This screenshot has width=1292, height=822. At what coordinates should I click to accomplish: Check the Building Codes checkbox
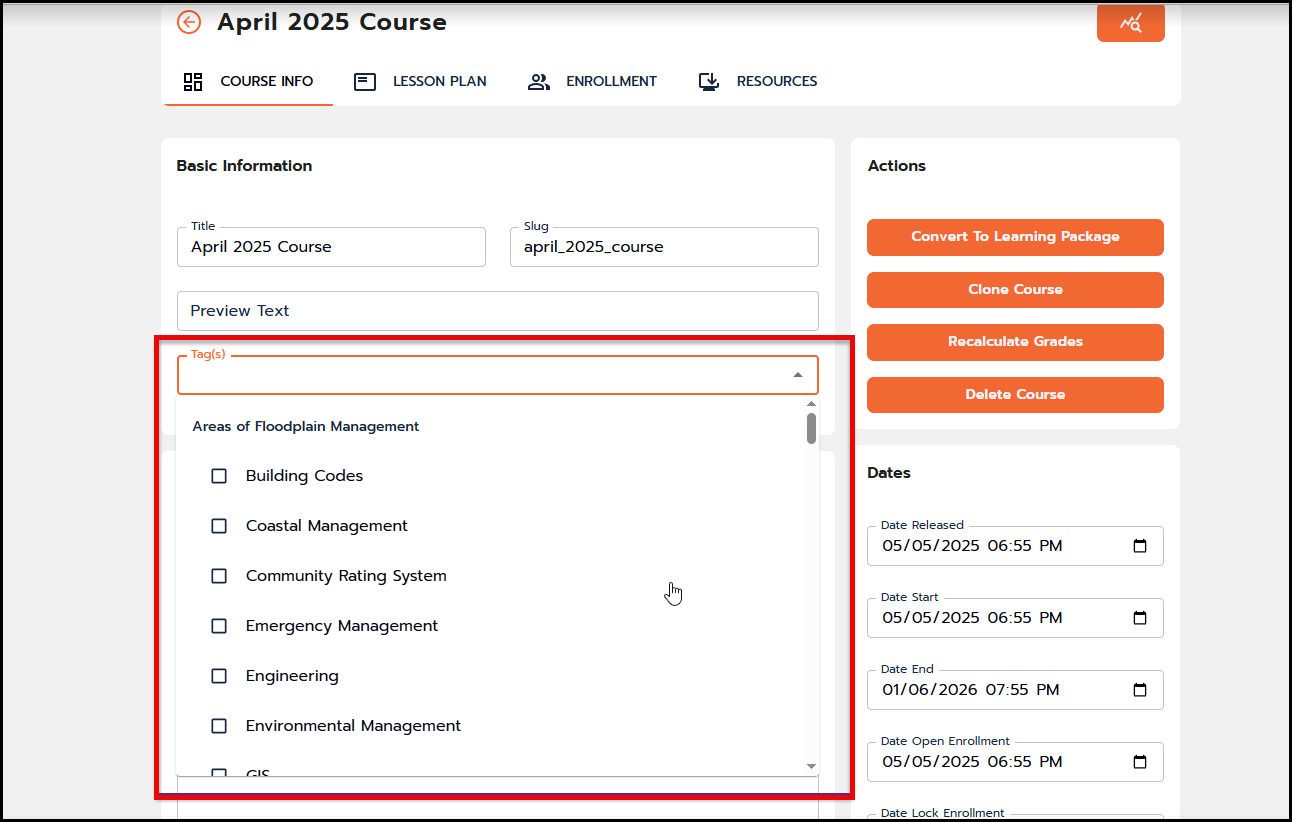click(219, 476)
